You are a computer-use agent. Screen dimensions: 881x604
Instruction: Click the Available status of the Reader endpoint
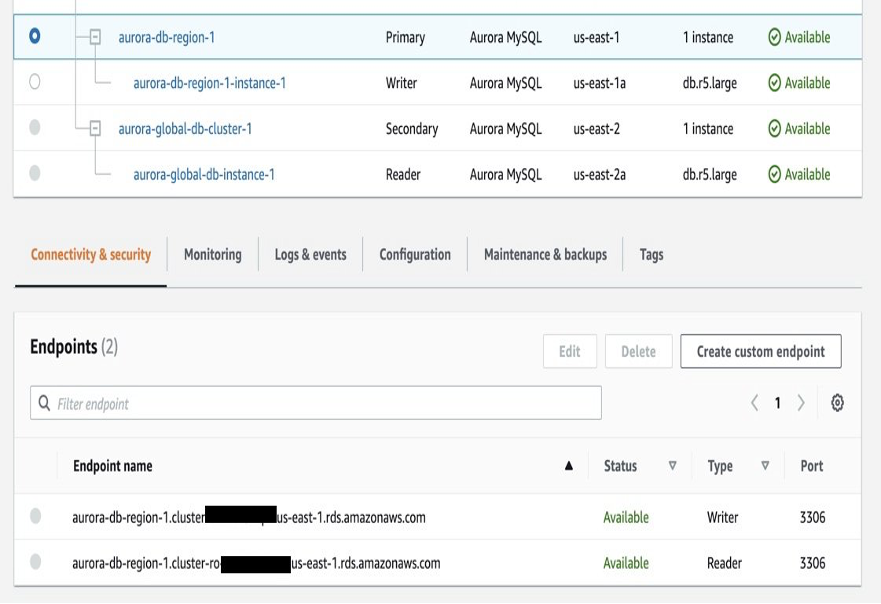(626, 563)
